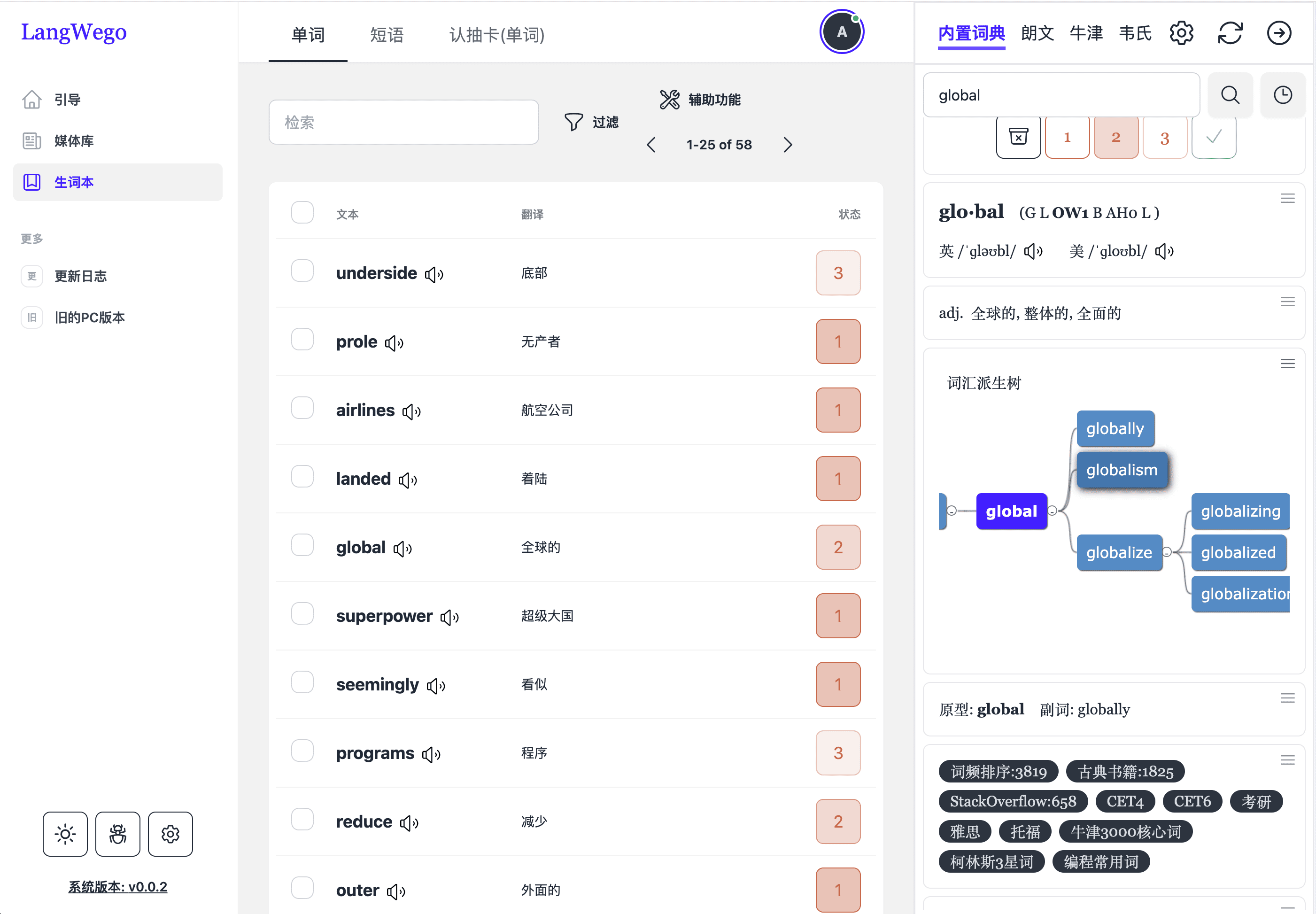Open 旧的PC版本 link
This screenshot has height=914, width=1316.
tap(117, 317)
